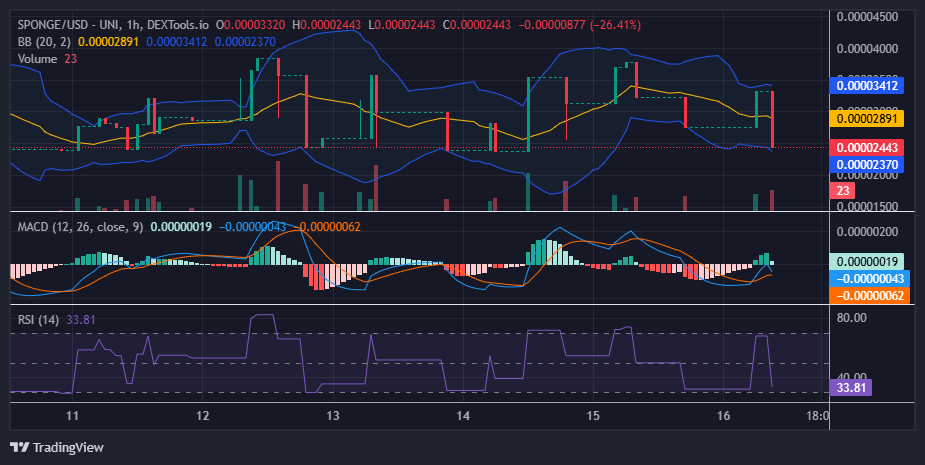The width and height of the screenshot is (925, 465).
Task: Click the red volume label 23 on axis
Action: click(x=842, y=191)
